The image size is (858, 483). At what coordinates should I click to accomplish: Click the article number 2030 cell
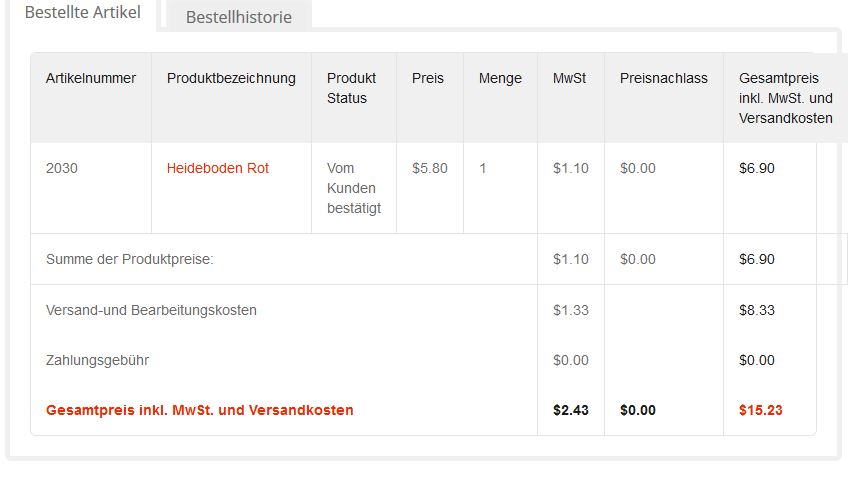pos(62,168)
